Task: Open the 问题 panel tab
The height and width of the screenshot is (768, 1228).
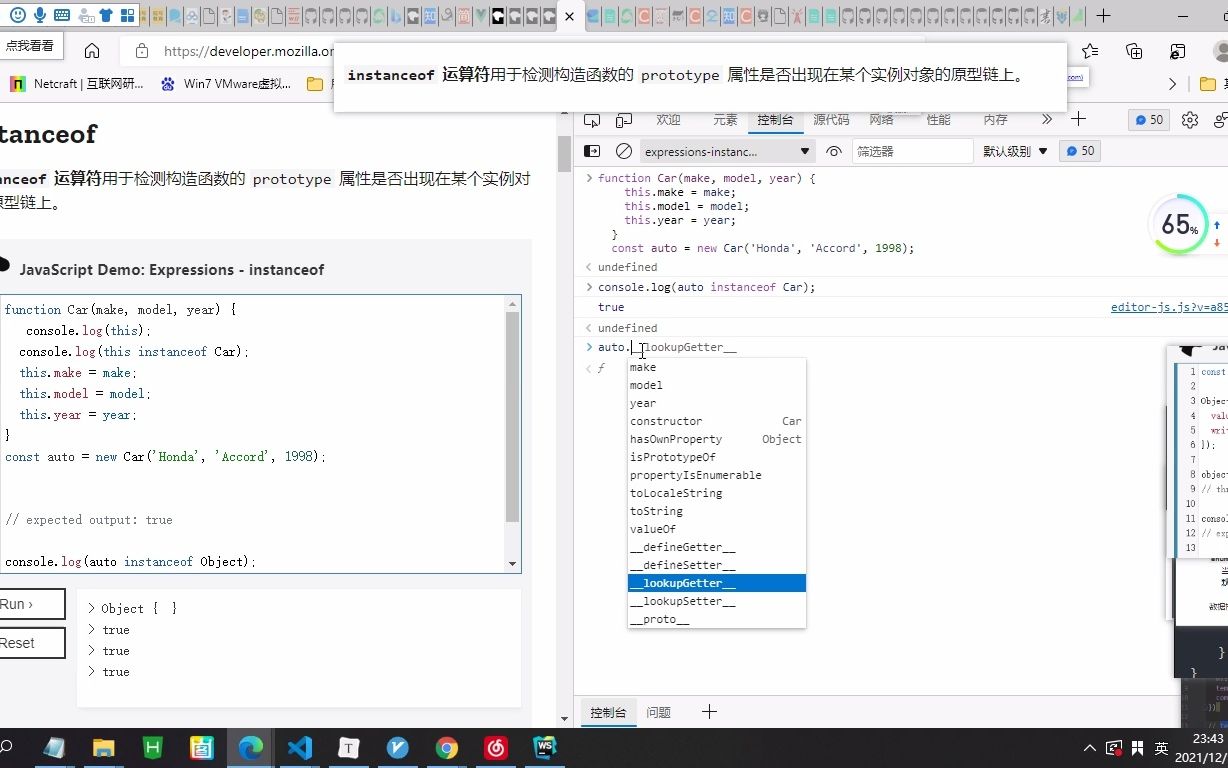Action: [658, 712]
